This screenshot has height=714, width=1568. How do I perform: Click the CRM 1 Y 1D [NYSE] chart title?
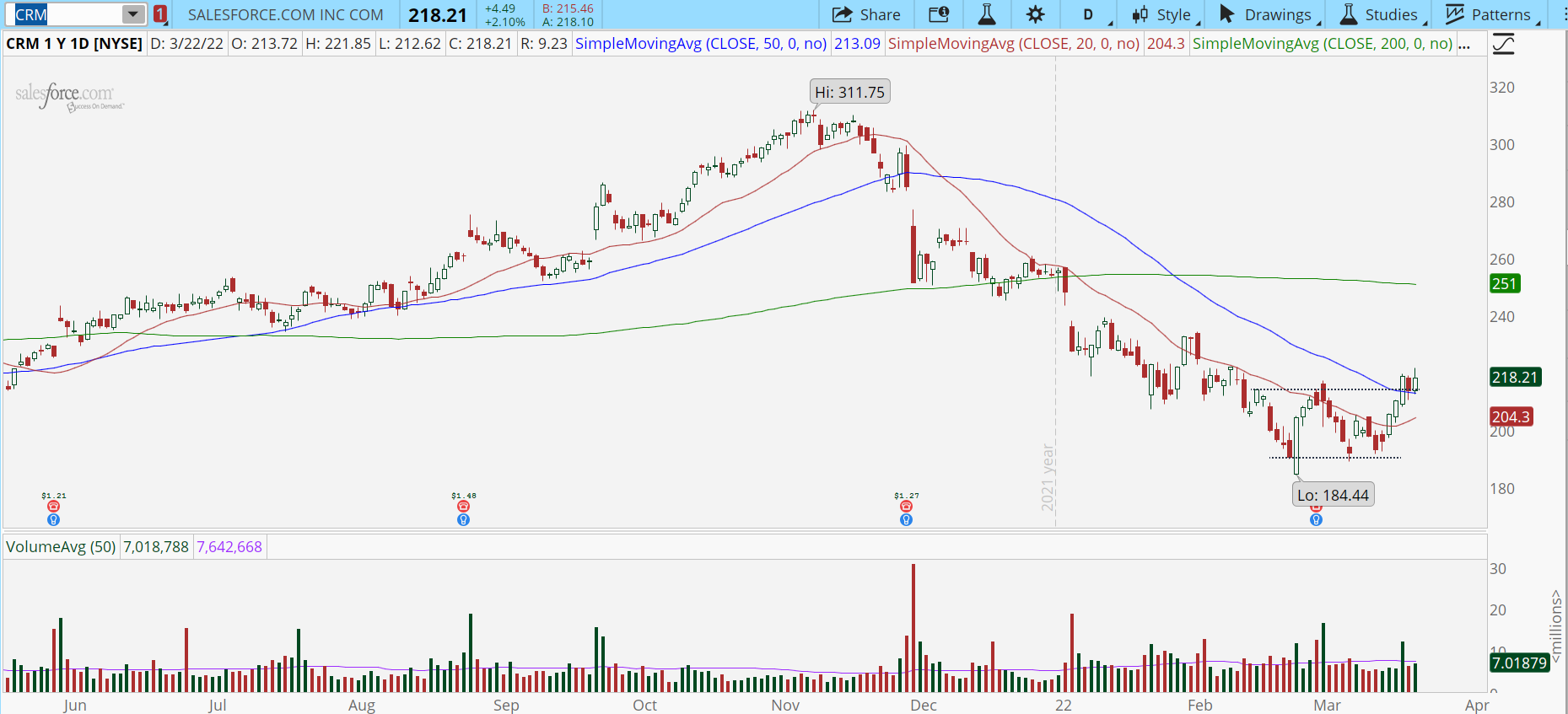point(74,44)
